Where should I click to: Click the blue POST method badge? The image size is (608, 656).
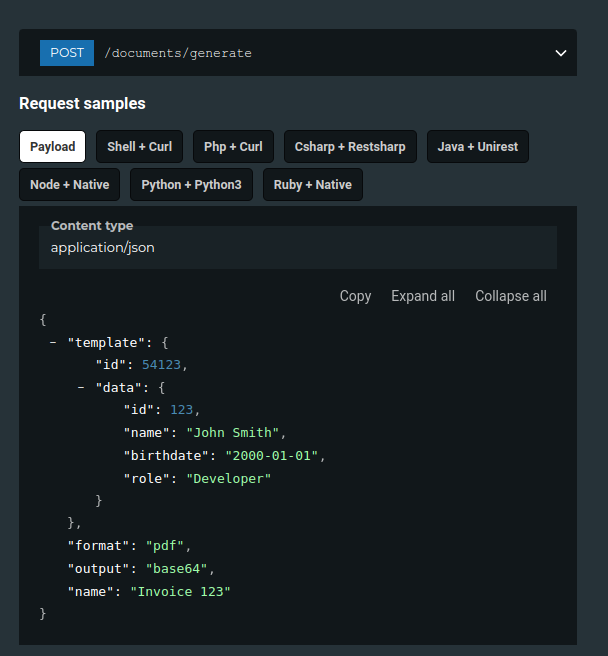(x=67, y=53)
